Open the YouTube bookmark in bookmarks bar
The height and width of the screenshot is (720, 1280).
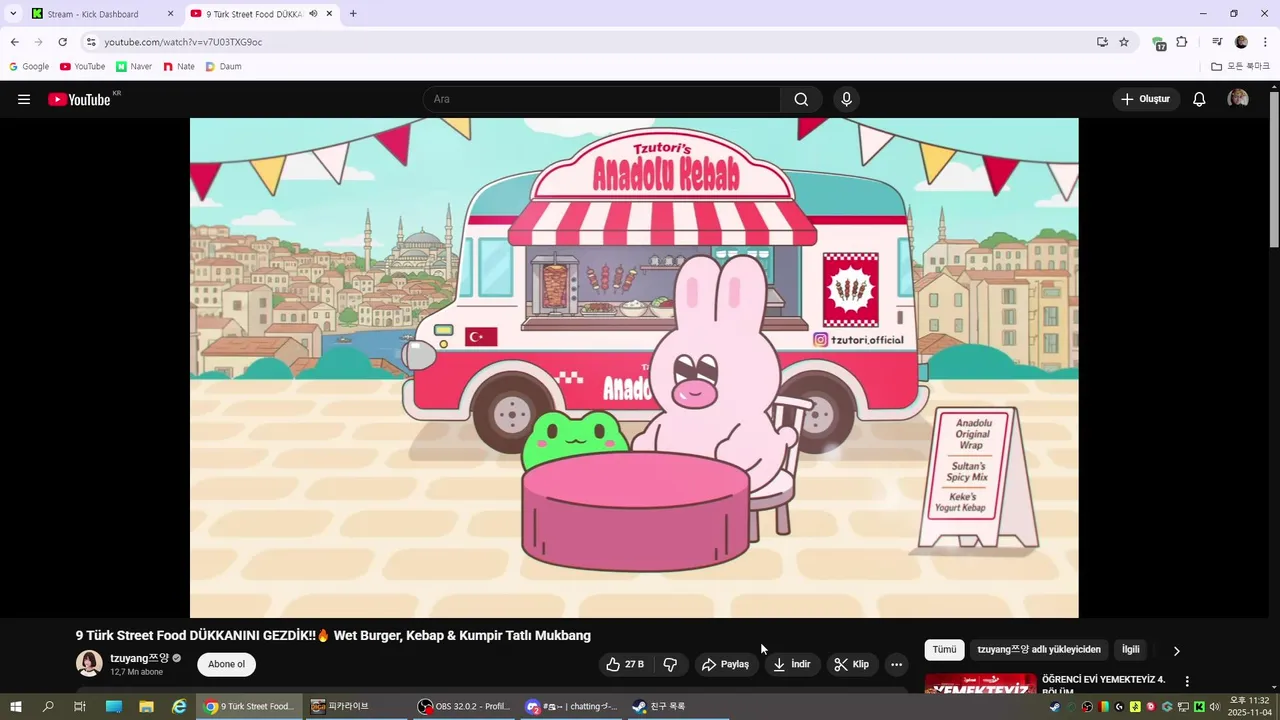[x=82, y=67]
